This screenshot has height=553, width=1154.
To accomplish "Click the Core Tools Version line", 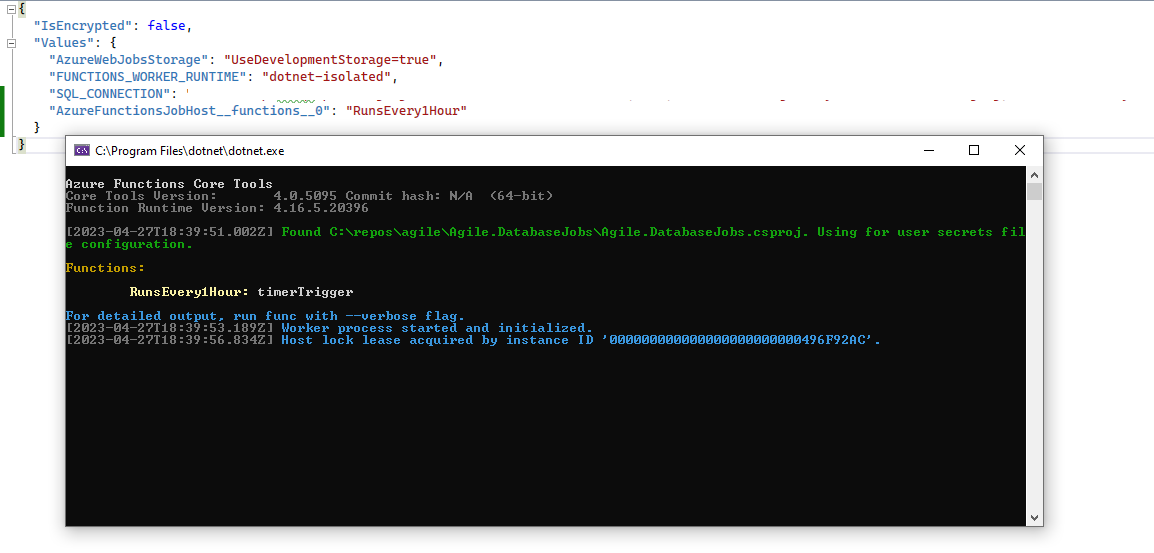I will click(309, 196).
